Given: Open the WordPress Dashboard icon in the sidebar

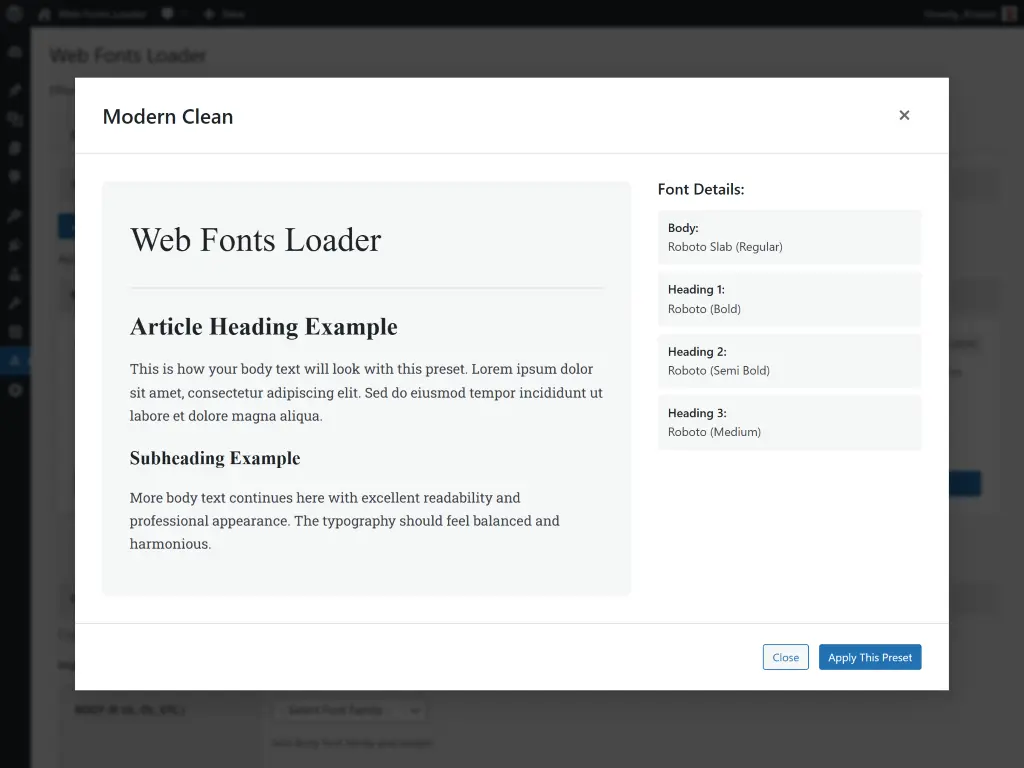Looking at the screenshot, I should [14, 50].
